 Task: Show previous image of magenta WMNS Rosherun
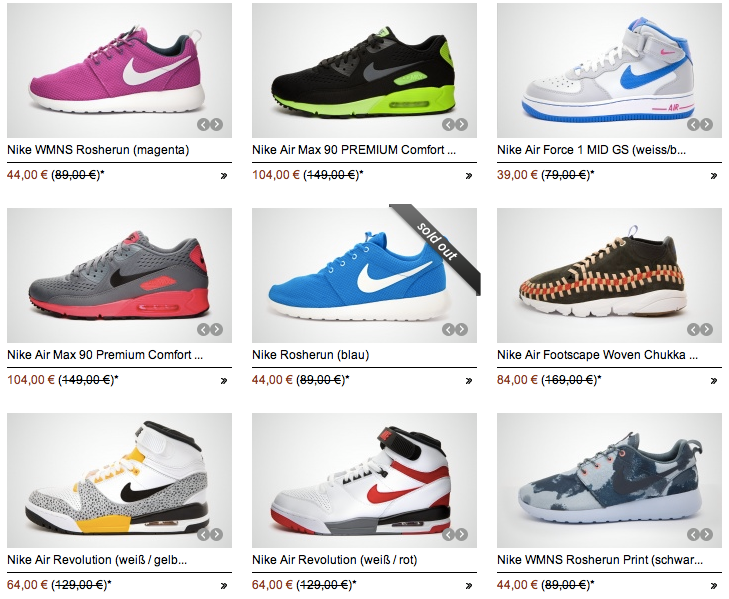[x=203, y=125]
